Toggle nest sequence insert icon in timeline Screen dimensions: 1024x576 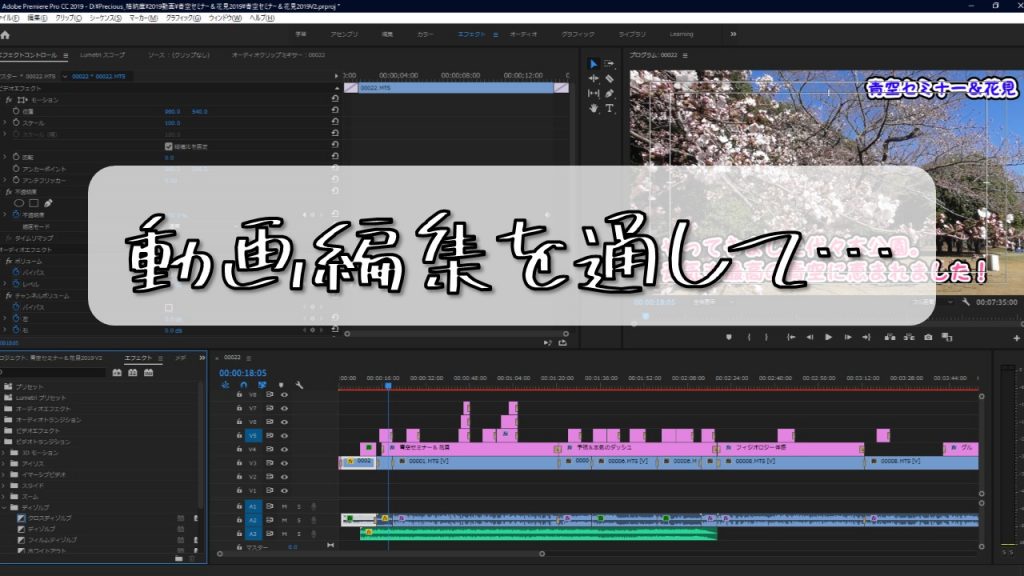click(225, 385)
